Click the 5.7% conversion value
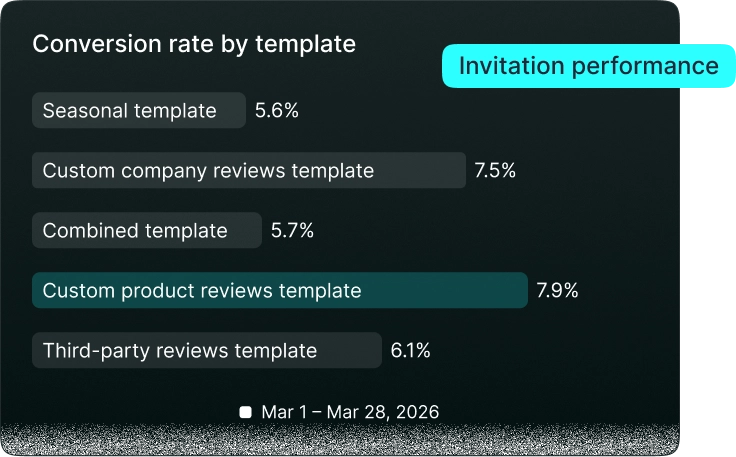Viewport: 736px width, 457px height. [x=292, y=230]
